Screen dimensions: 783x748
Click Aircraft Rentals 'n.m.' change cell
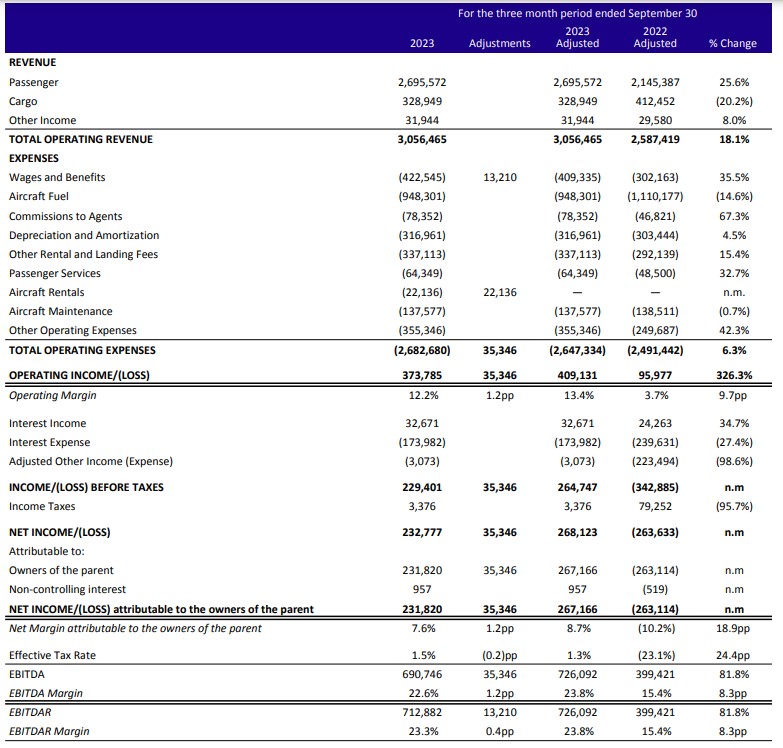734,292
